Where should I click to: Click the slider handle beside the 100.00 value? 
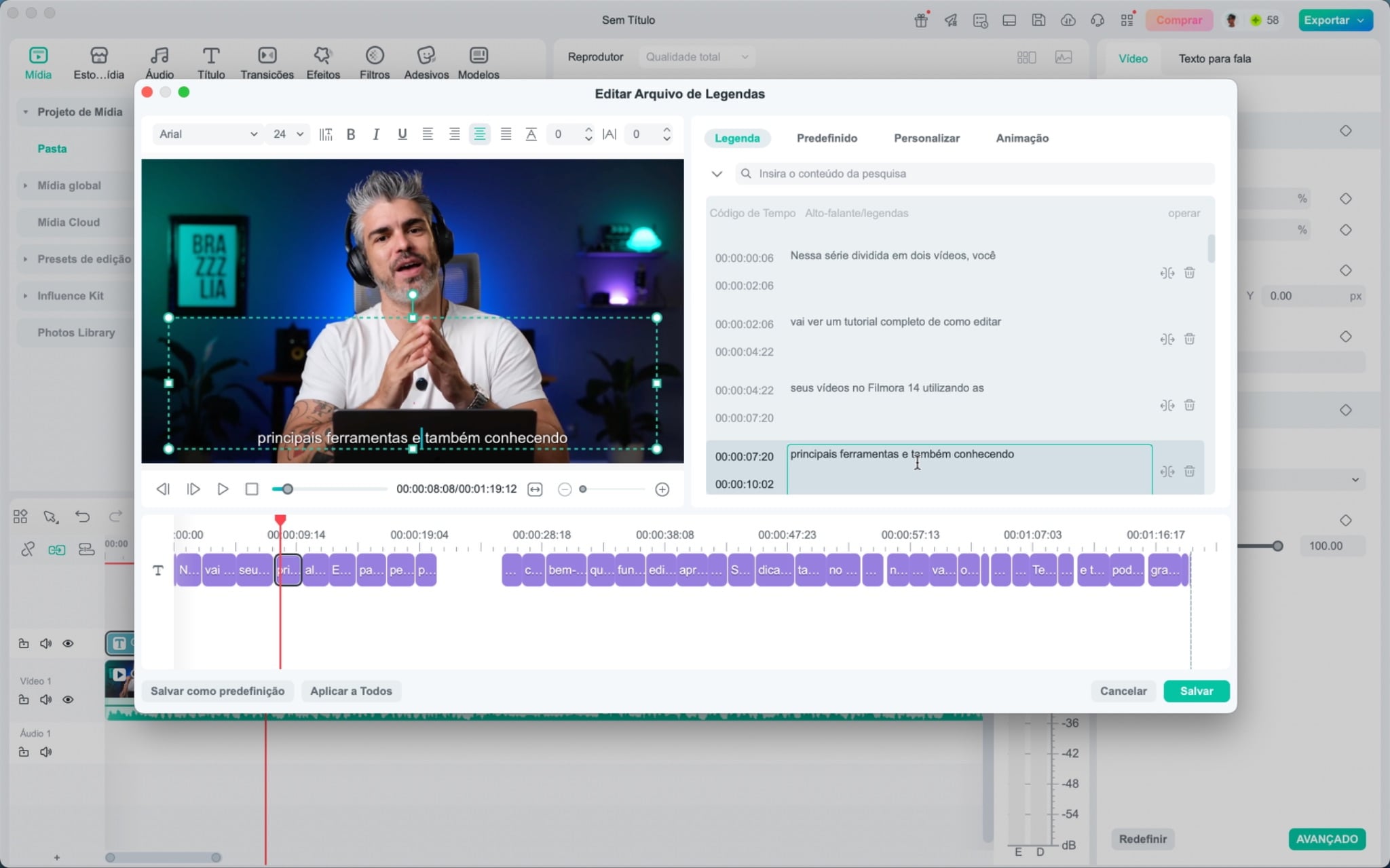(1277, 546)
